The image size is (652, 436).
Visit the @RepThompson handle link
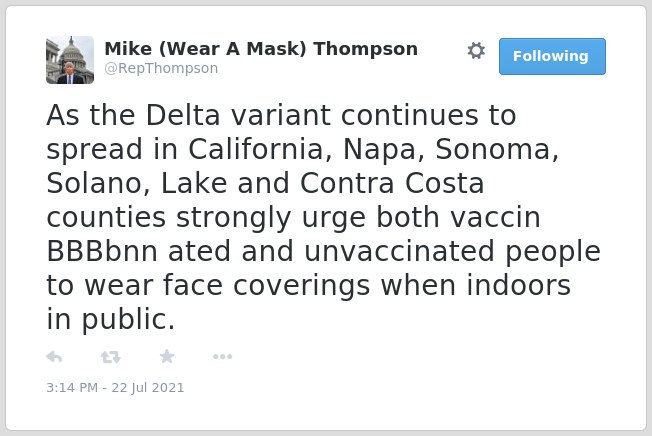(x=161, y=68)
